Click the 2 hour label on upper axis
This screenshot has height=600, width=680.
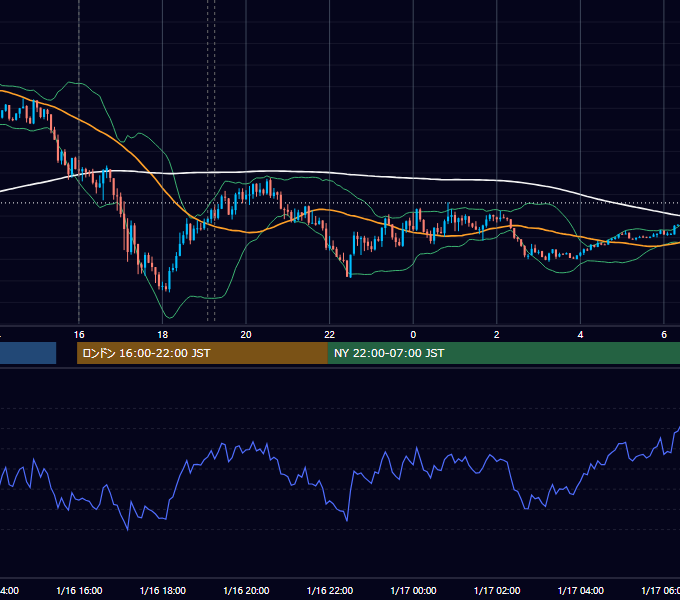(x=497, y=334)
